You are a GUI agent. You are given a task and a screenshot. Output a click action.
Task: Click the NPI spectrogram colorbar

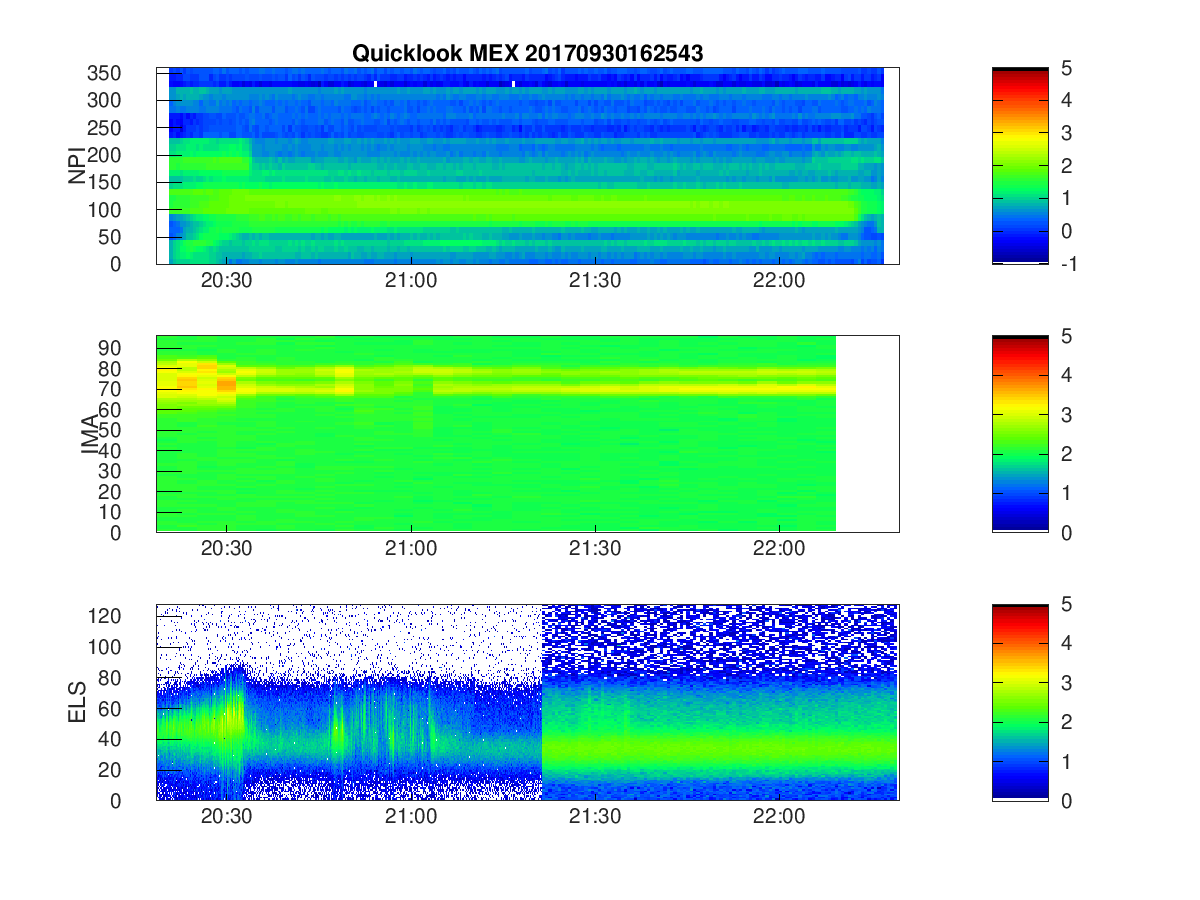point(1020,166)
